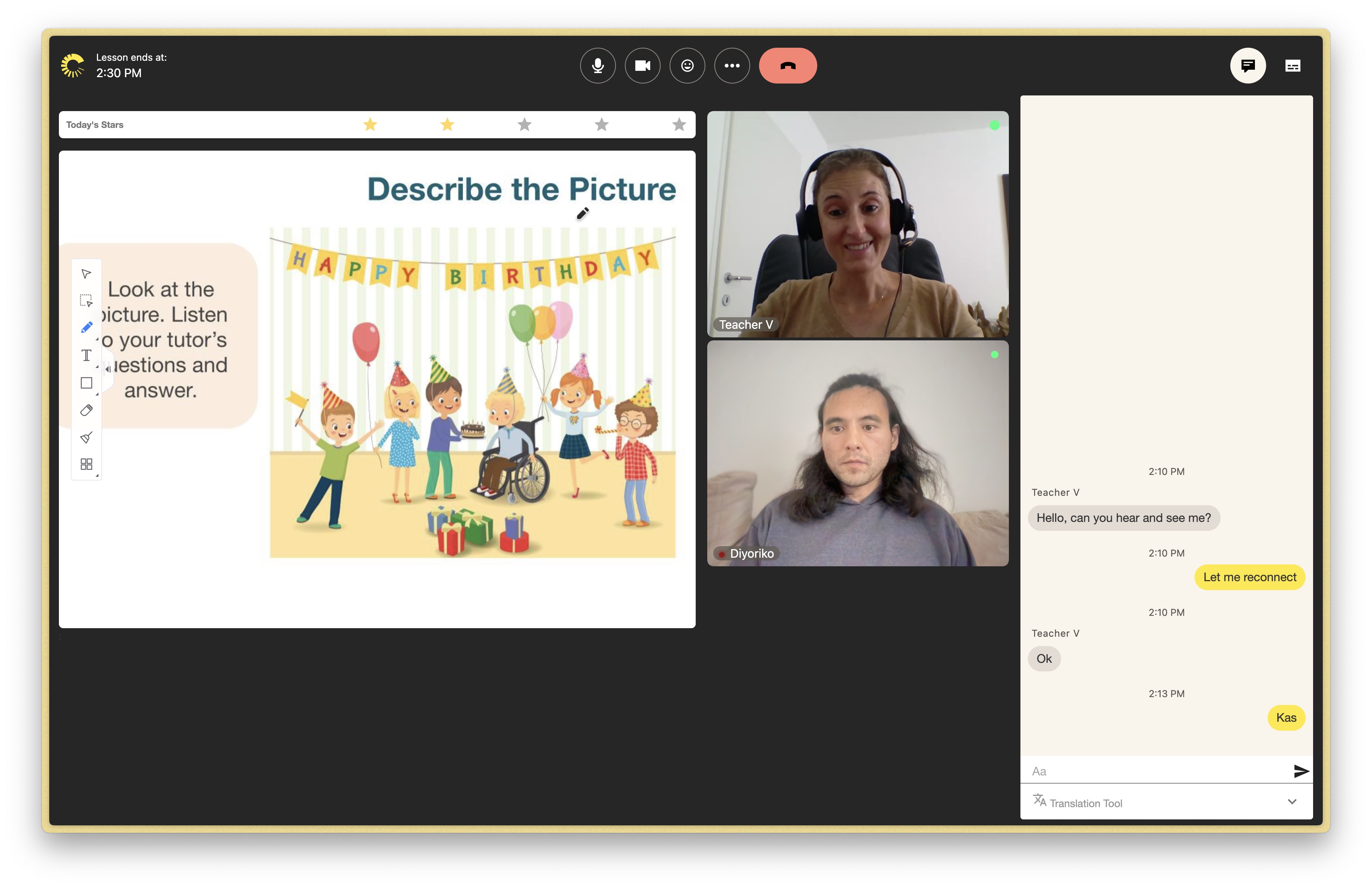Choose the area selection tool

[86, 301]
